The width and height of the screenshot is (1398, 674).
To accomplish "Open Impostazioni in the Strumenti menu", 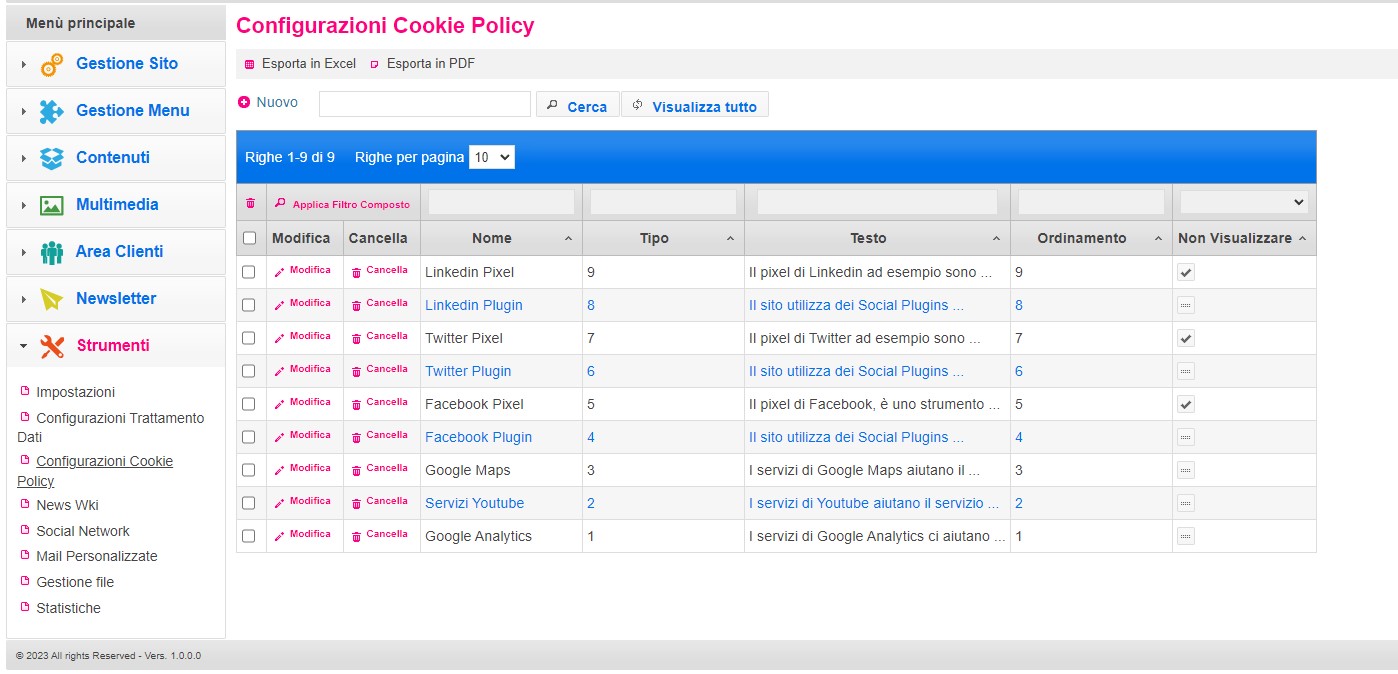I will [x=75, y=392].
